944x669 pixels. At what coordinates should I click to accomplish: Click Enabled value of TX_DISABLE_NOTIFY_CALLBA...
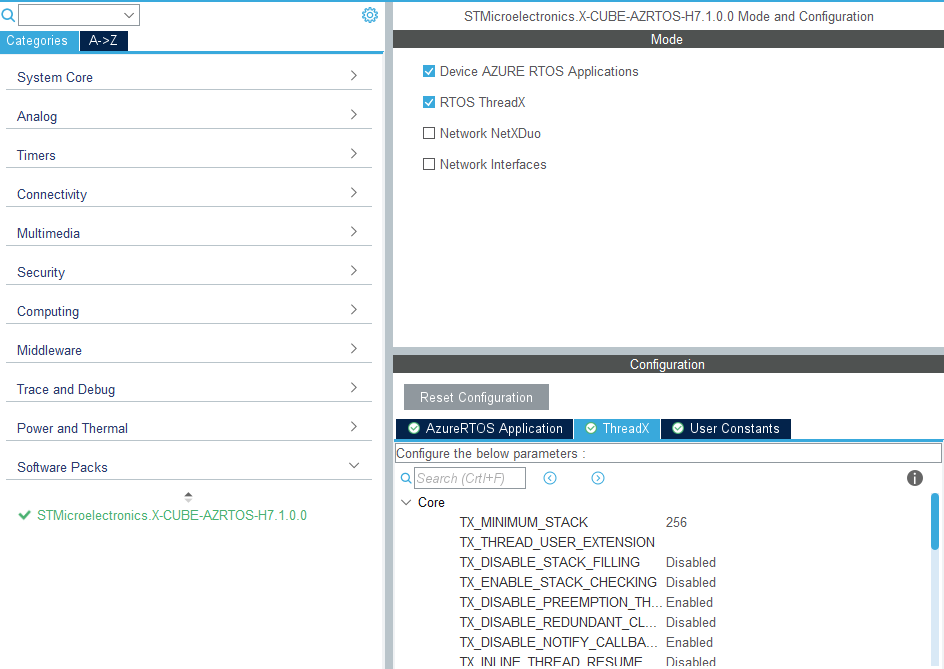click(689, 643)
